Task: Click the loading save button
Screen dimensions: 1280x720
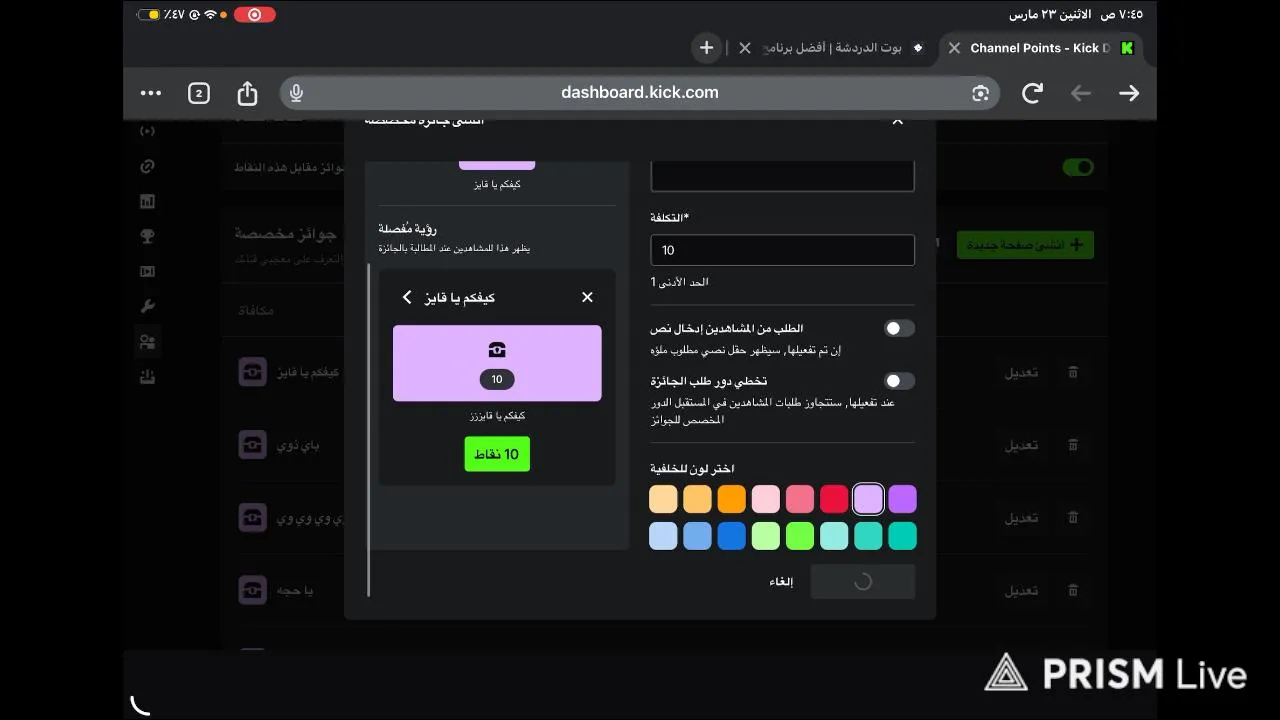Action: 862,582
